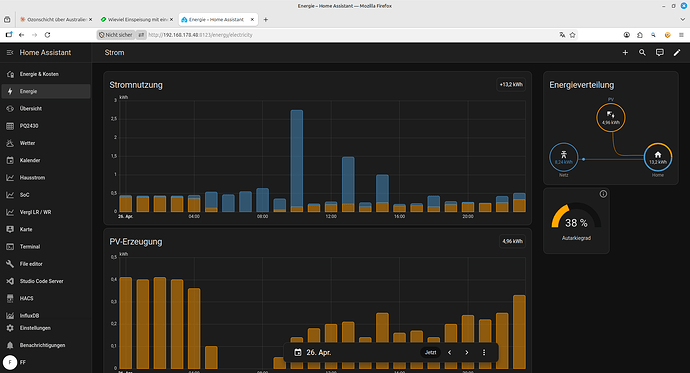Click the Hausstrom chart icon

point(10,178)
